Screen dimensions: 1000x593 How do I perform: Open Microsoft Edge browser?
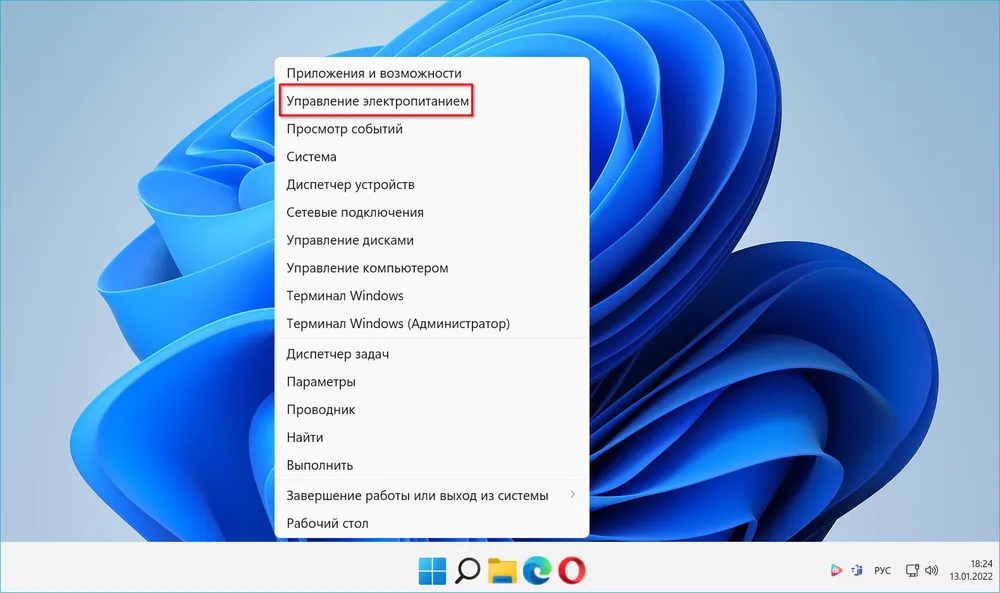click(537, 570)
